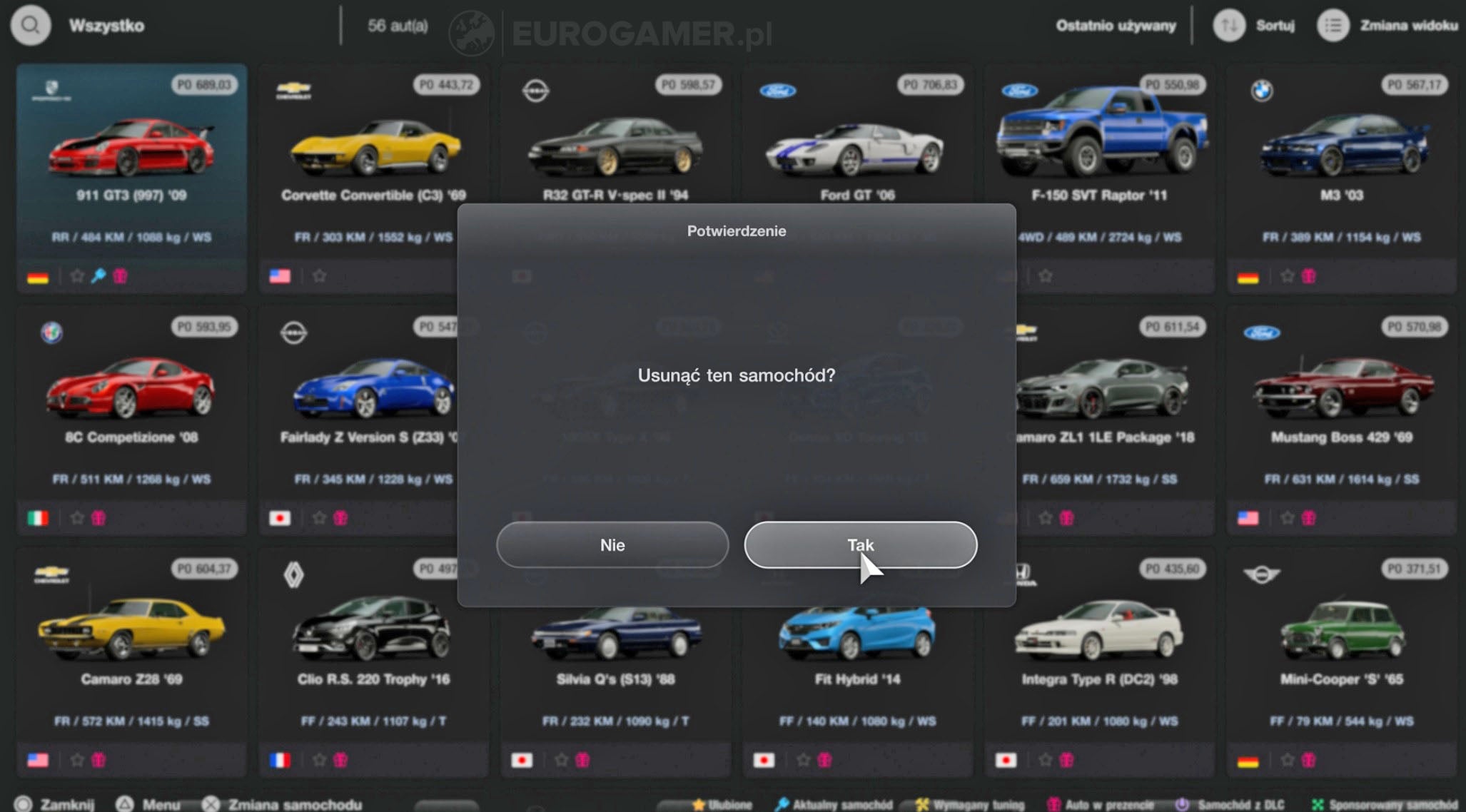Click the Alfa Romeo logo on 8C card
The image size is (1466, 812).
click(51, 333)
